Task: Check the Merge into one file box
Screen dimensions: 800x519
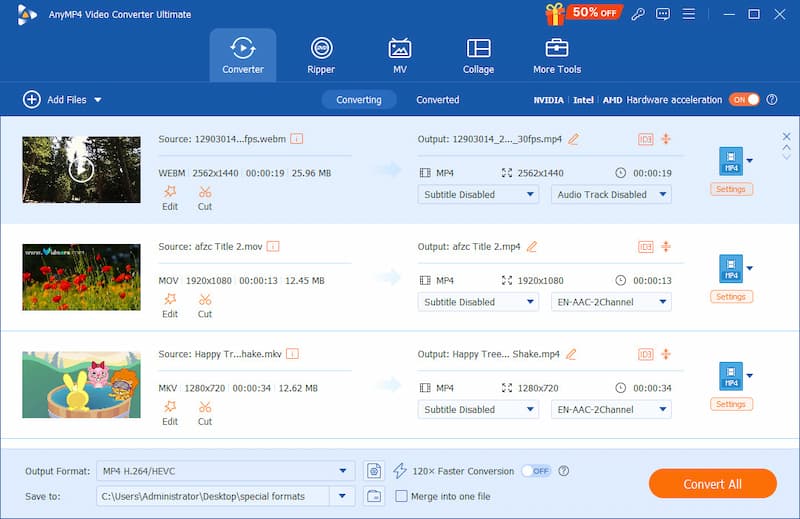Action: tap(401, 496)
